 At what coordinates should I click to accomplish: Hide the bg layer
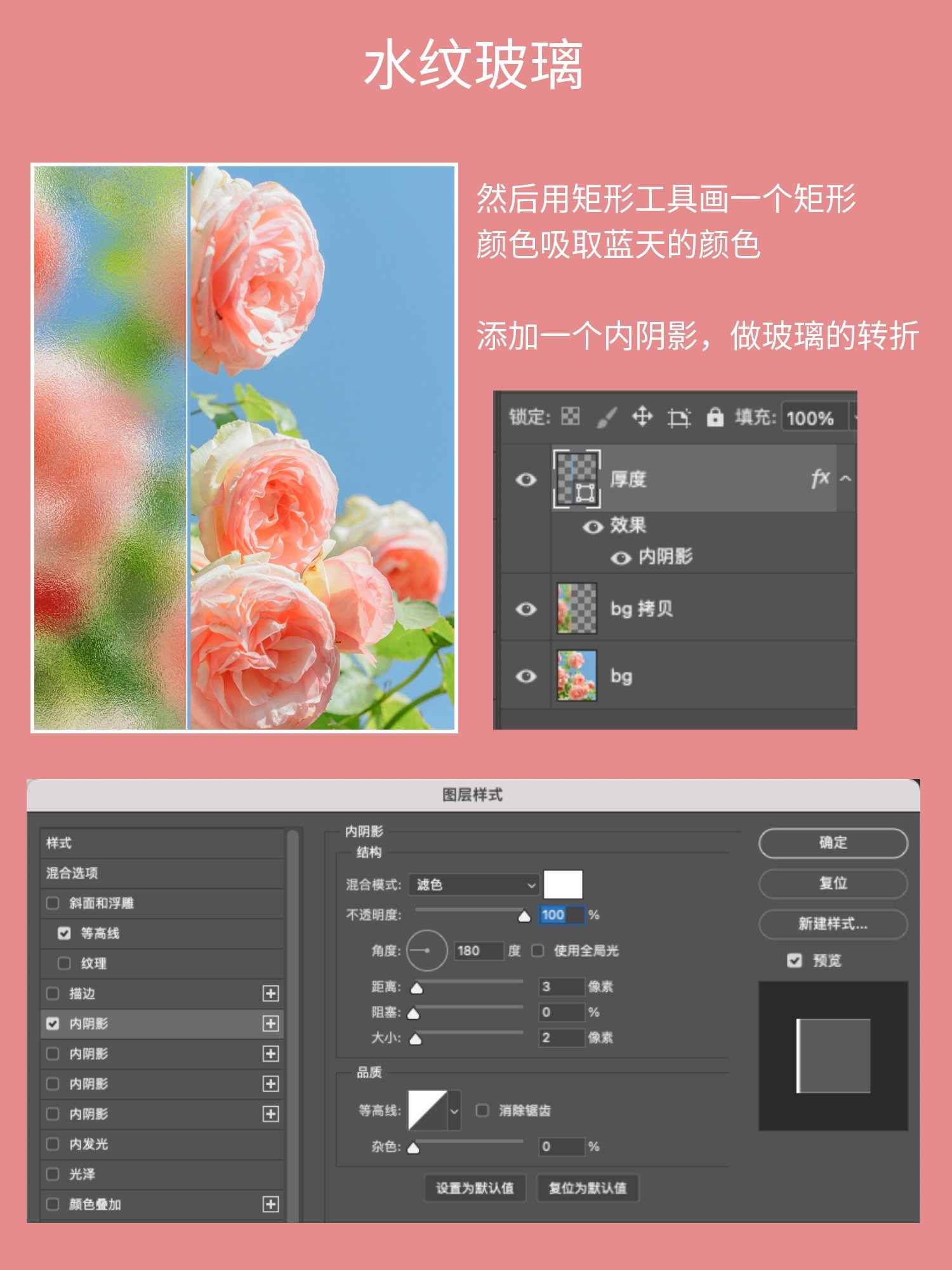point(526,676)
